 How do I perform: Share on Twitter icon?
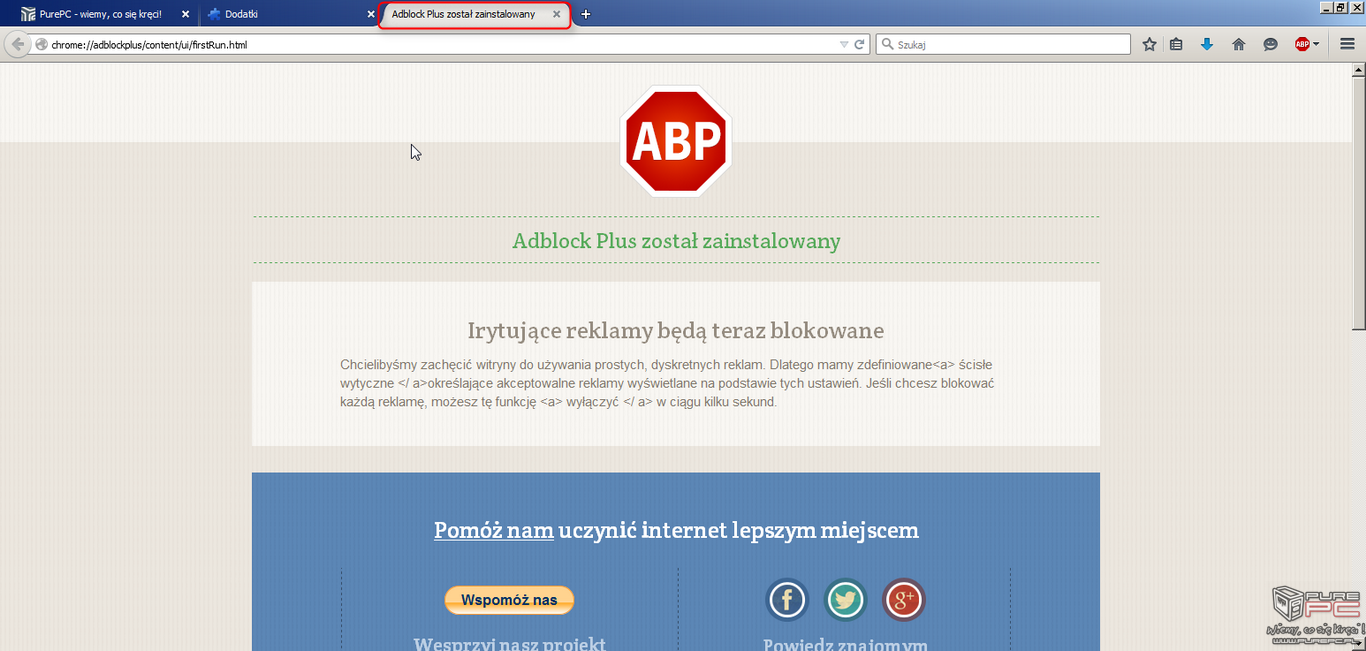pos(846,600)
